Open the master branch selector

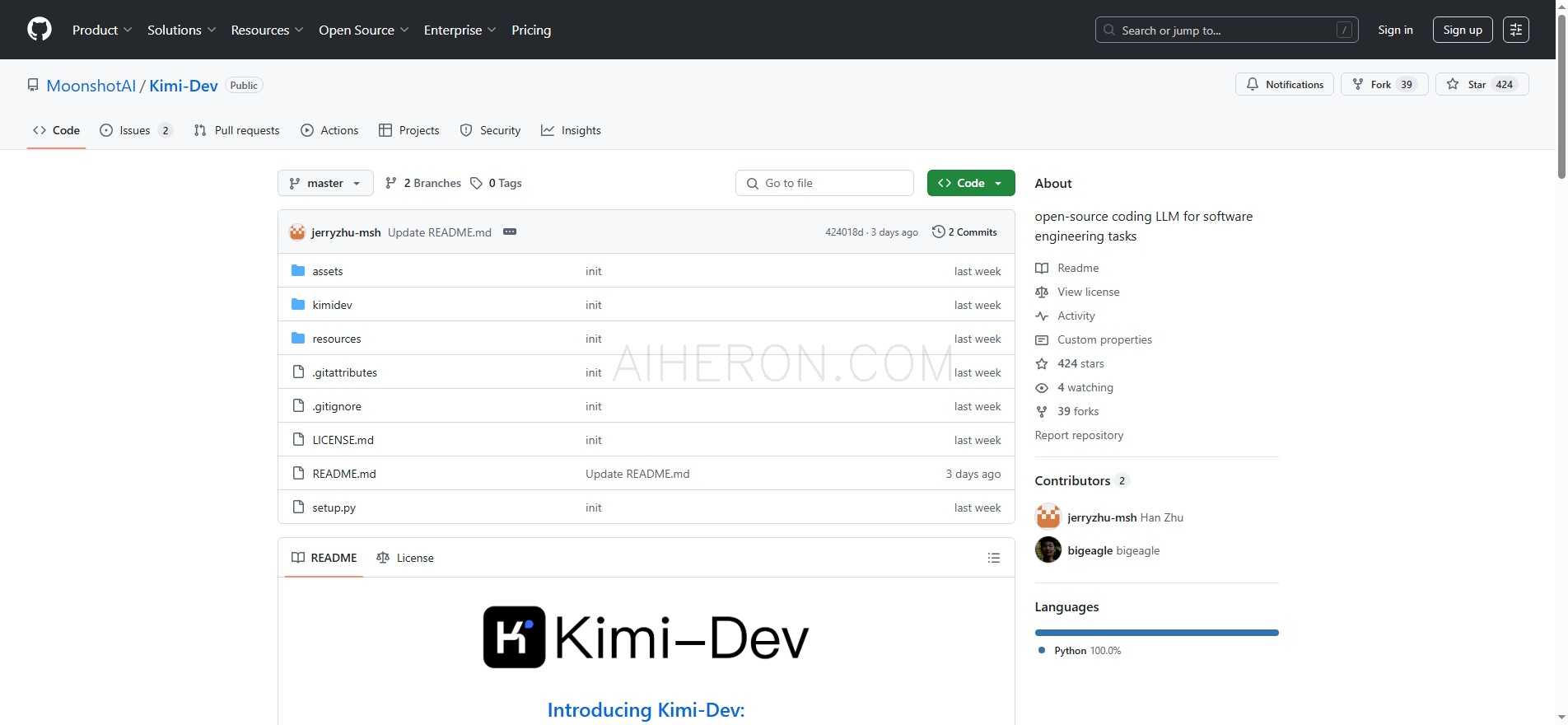pyautogui.click(x=325, y=183)
